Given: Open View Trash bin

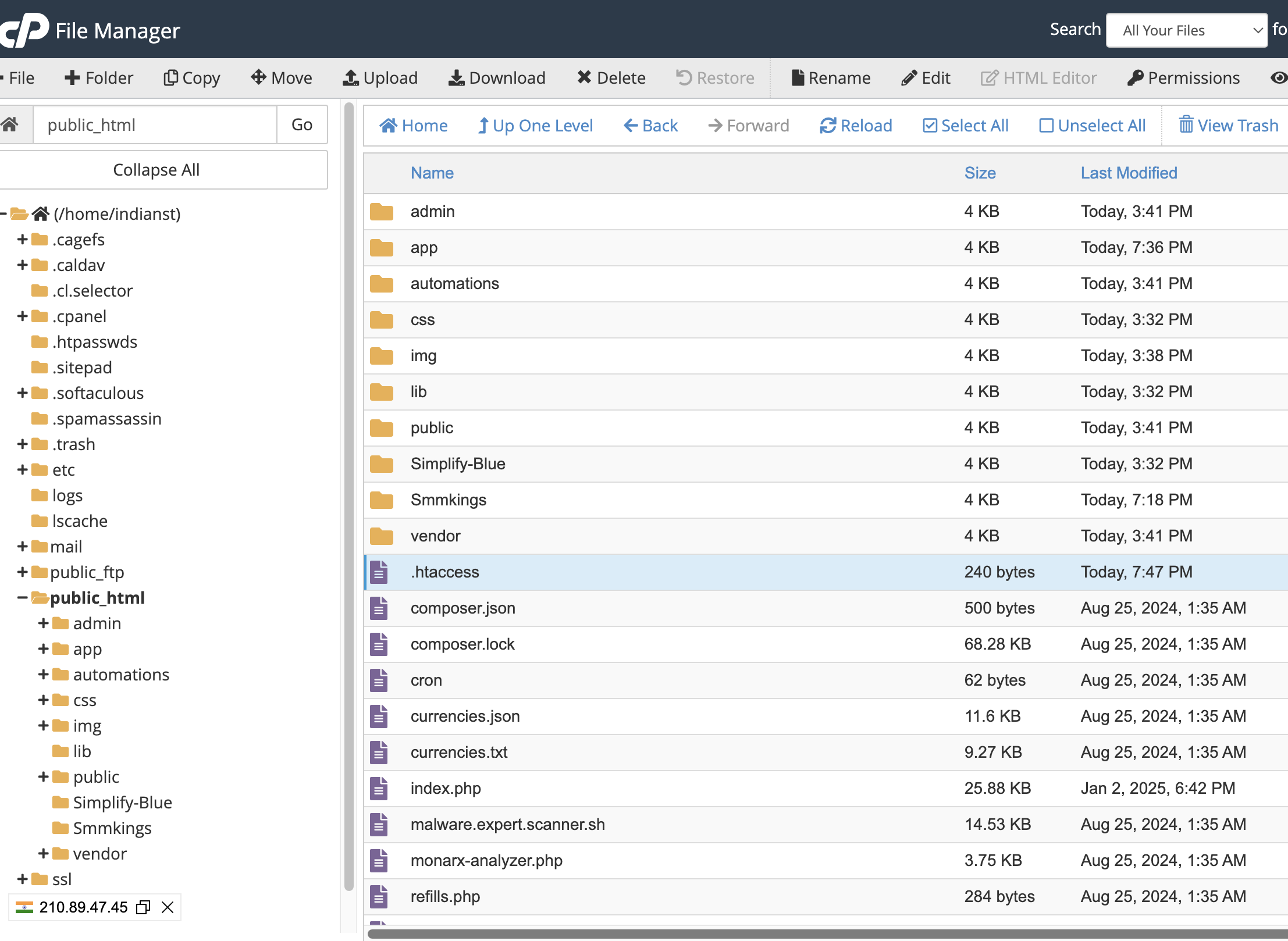Looking at the screenshot, I should (x=1228, y=126).
